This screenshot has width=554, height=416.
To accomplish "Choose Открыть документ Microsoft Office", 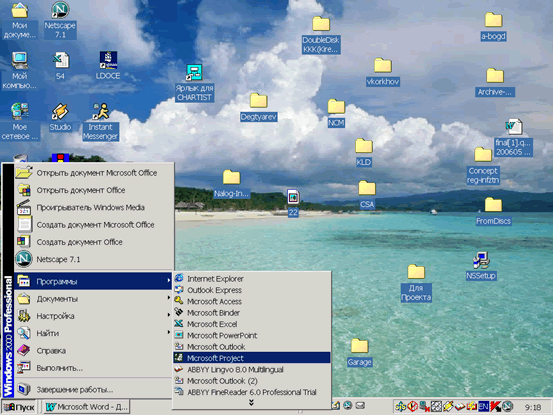I will point(93,172).
